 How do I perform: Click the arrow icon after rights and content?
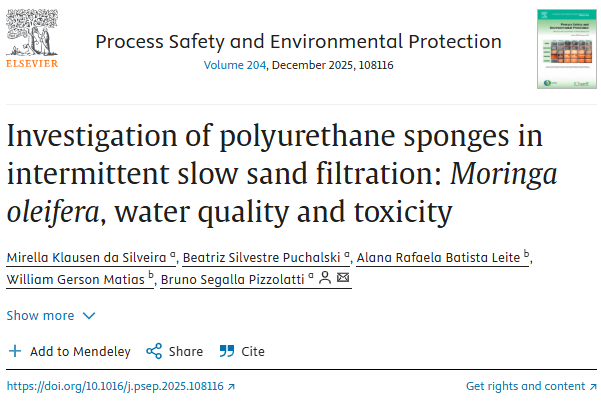591,386
